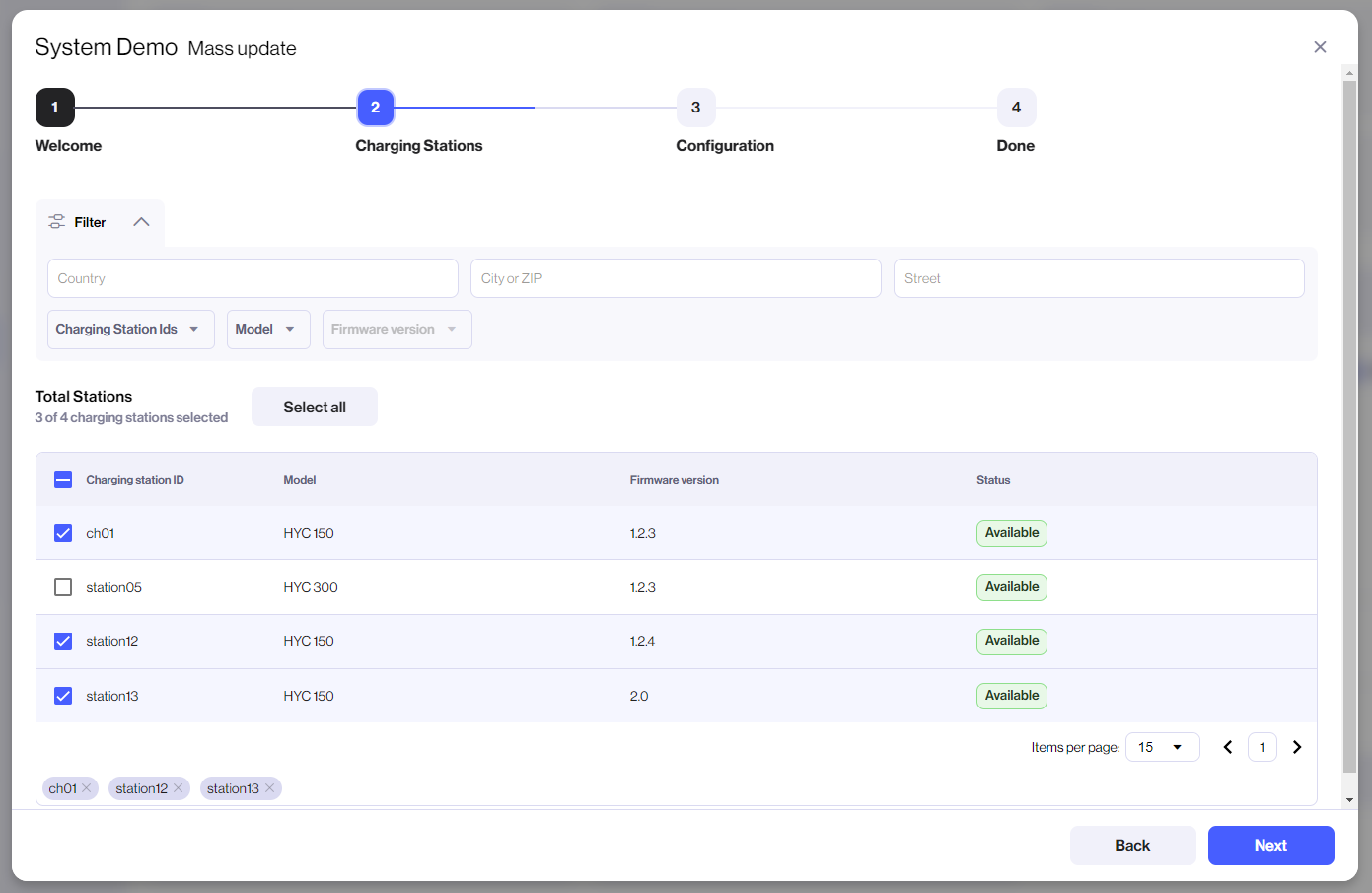Remove the station12 selection chip
This screenshot has height=893, width=1372.
179,787
